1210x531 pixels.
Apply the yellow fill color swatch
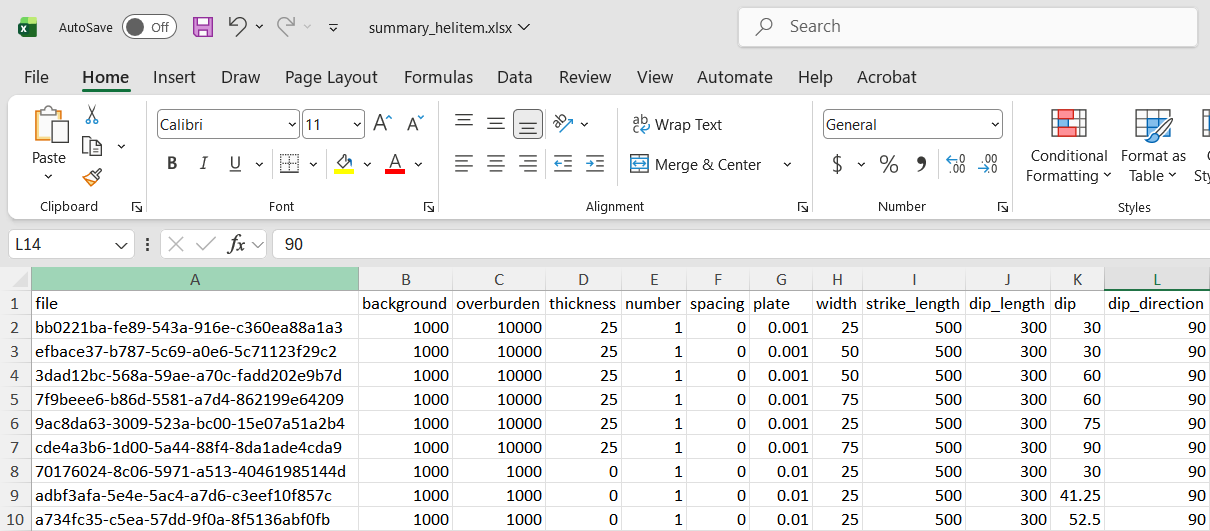(x=344, y=164)
